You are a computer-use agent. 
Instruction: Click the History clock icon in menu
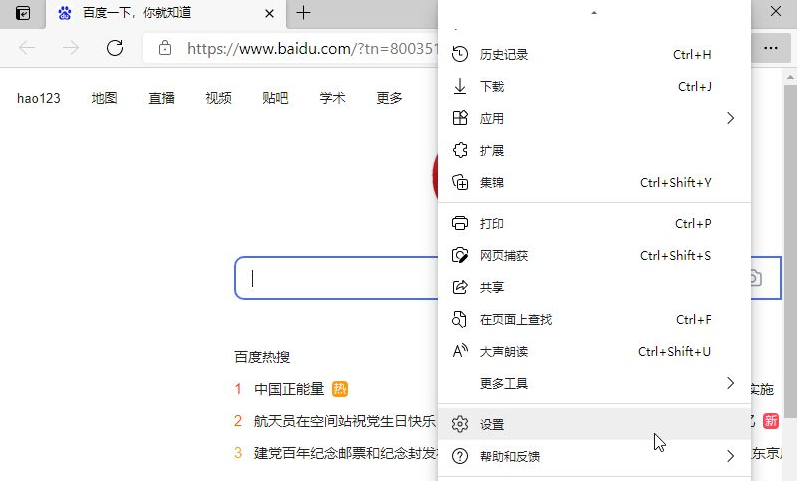pos(460,54)
